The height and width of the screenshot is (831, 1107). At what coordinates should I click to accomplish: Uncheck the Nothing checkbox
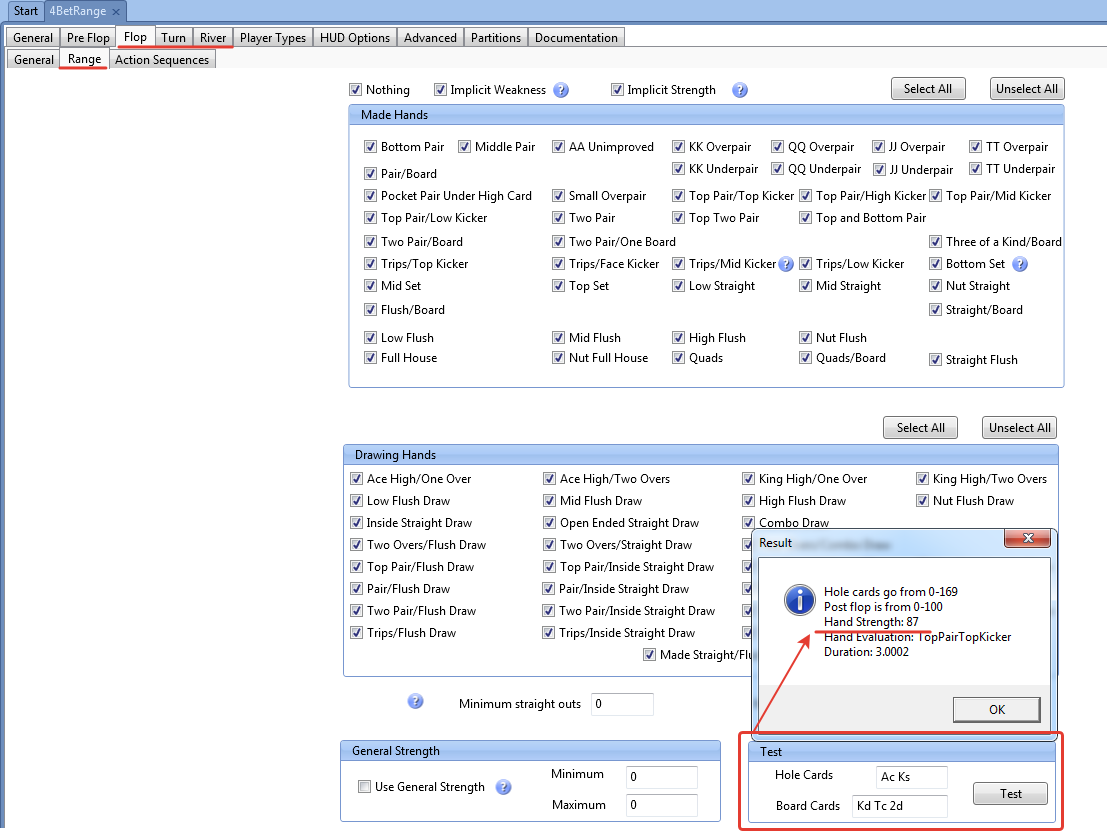(355, 90)
